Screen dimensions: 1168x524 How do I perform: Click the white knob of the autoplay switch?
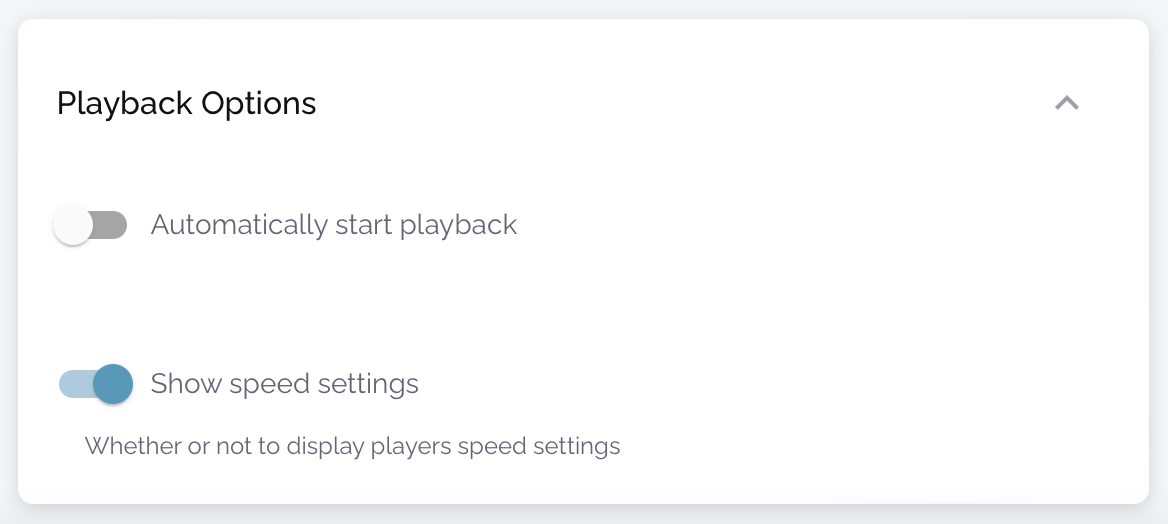(x=73, y=225)
